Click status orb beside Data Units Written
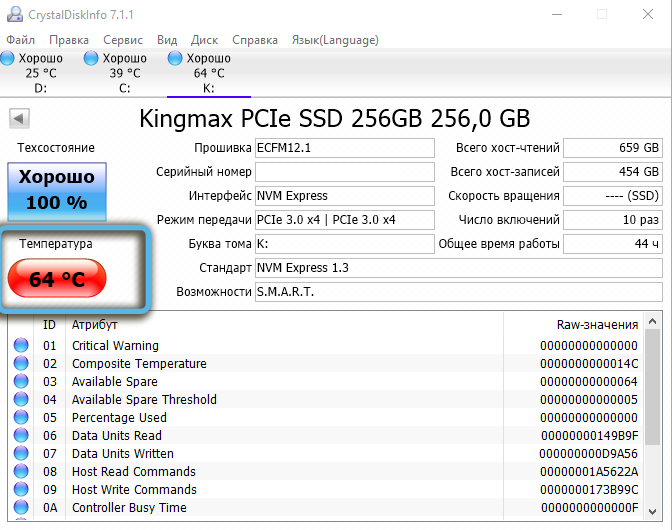The image size is (672, 530). (21, 454)
